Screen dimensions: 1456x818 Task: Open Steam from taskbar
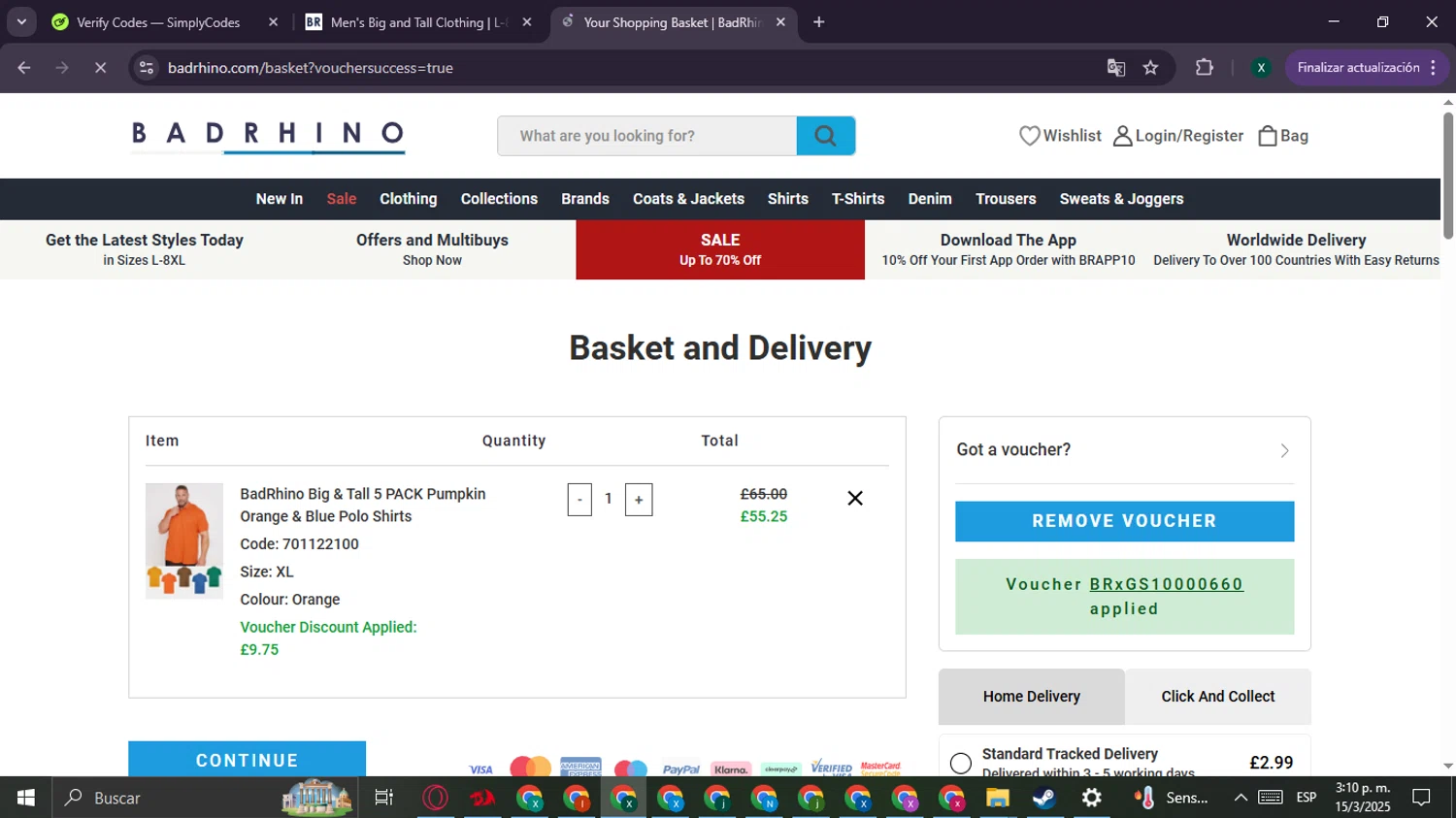1044,798
